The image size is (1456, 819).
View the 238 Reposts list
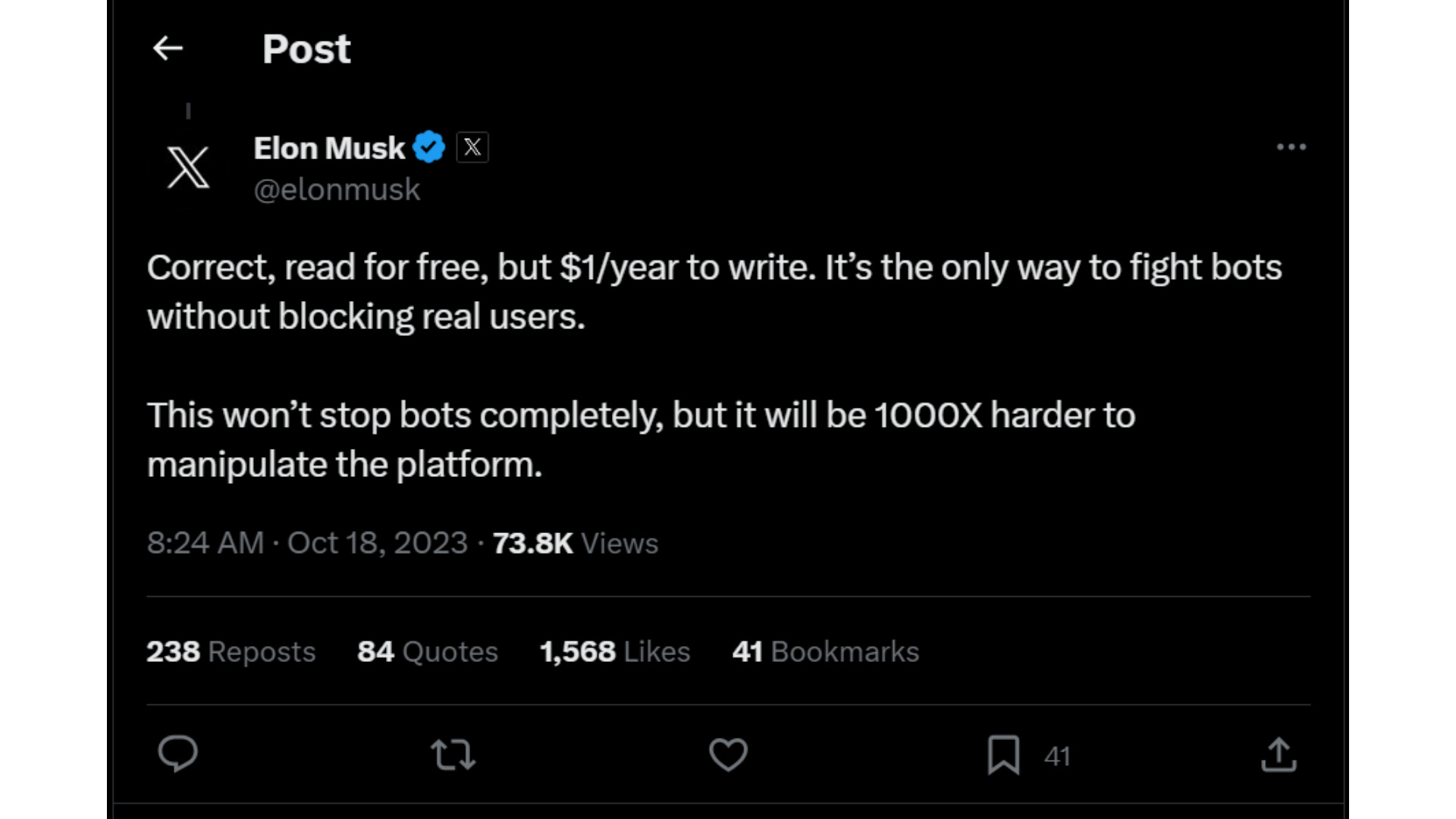[231, 651]
